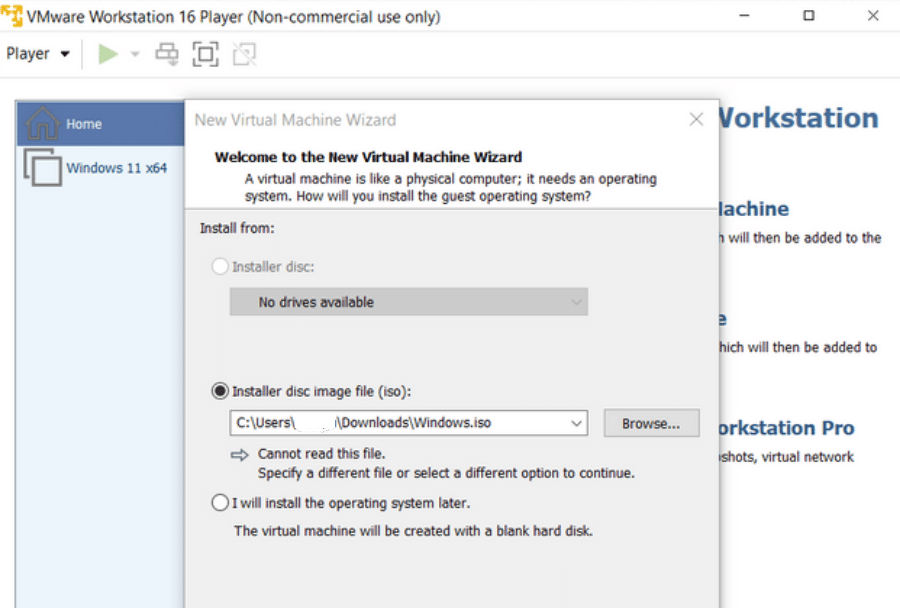Image resolution: width=900 pixels, height=608 pixels.
Task: Select Home in the library sidebar
Action: pos(84,124)
